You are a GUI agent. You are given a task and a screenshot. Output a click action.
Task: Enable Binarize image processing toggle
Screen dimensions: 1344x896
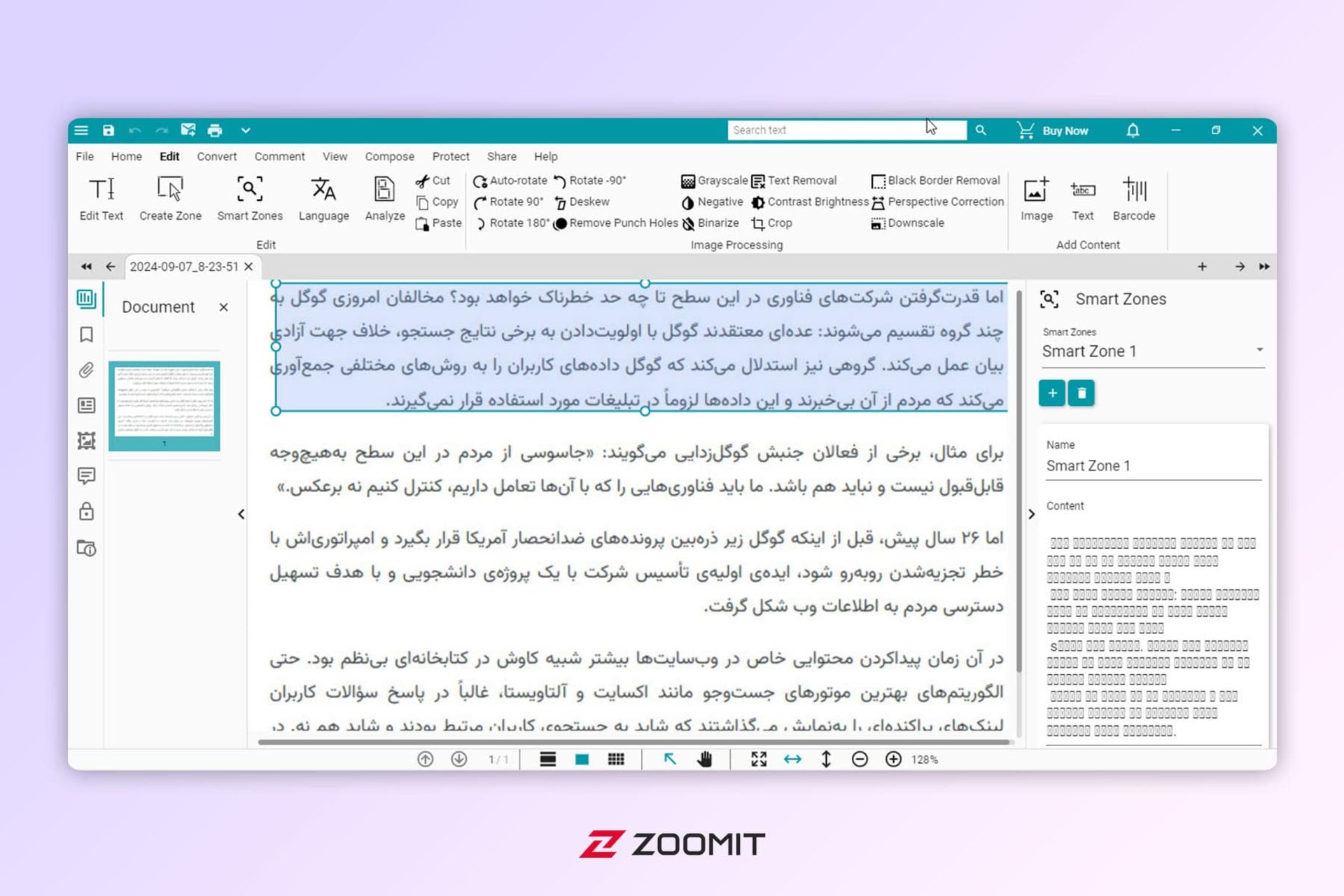pyautogui.click(x=711, y=222)
